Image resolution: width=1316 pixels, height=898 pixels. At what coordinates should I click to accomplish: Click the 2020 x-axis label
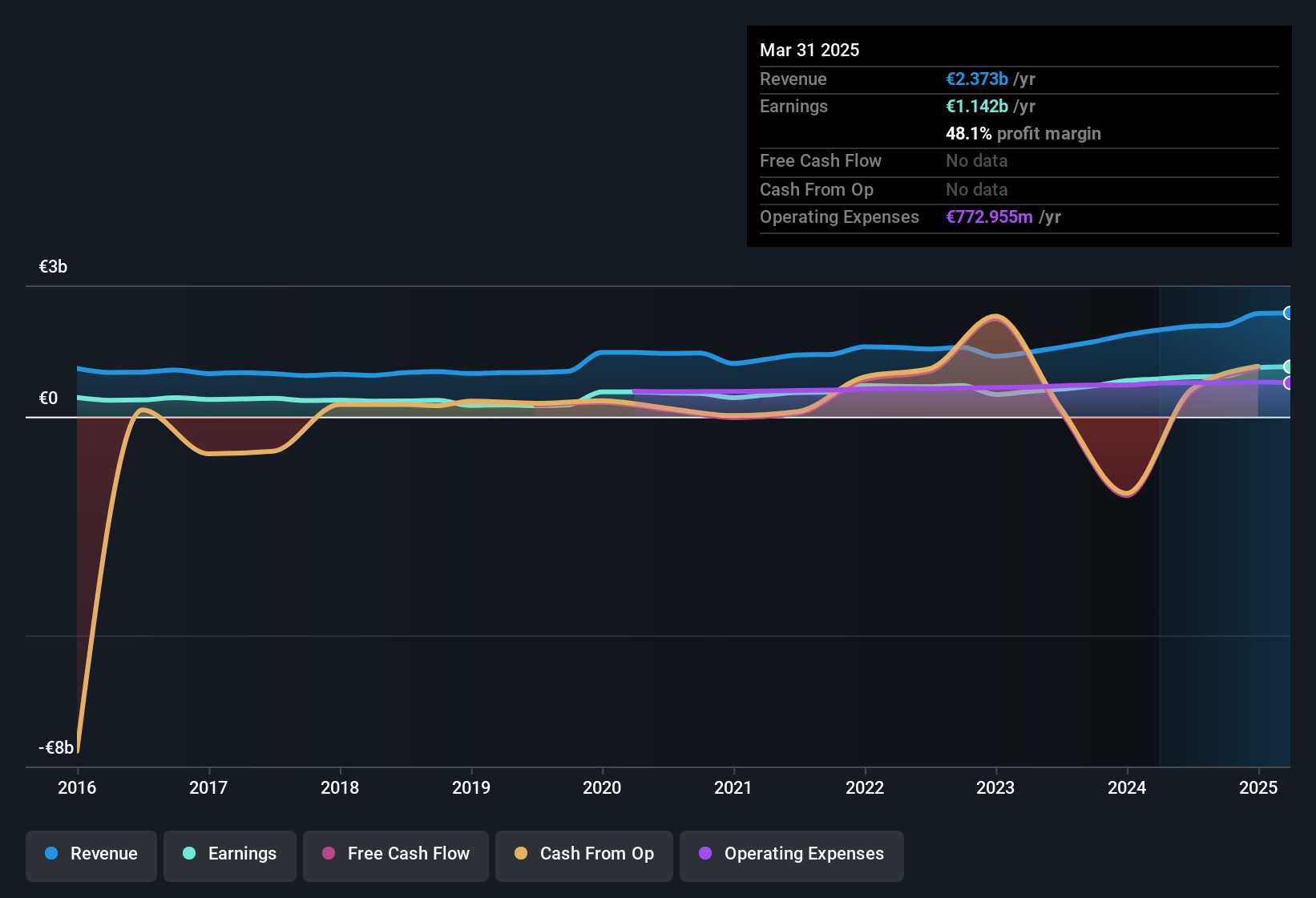602,787
